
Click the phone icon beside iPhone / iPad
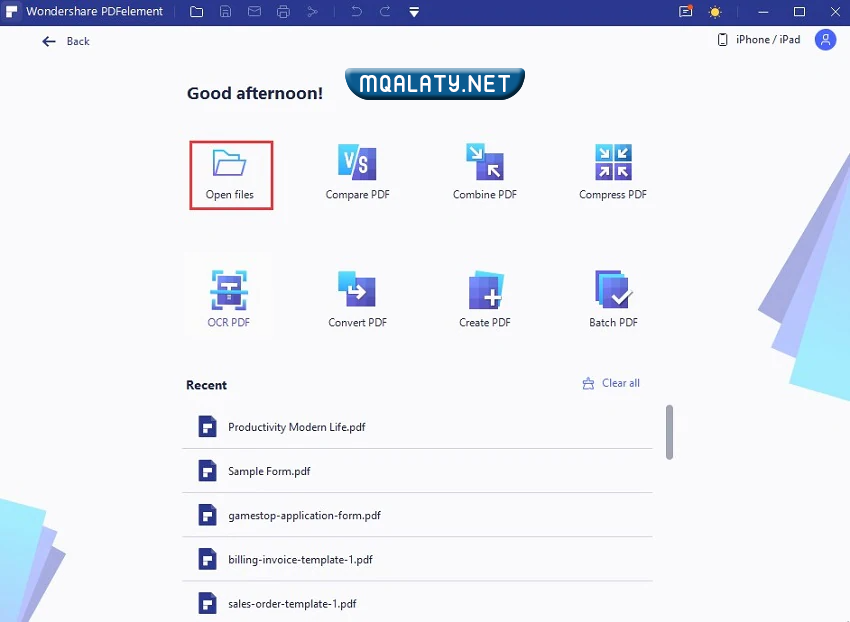point(722,40)
